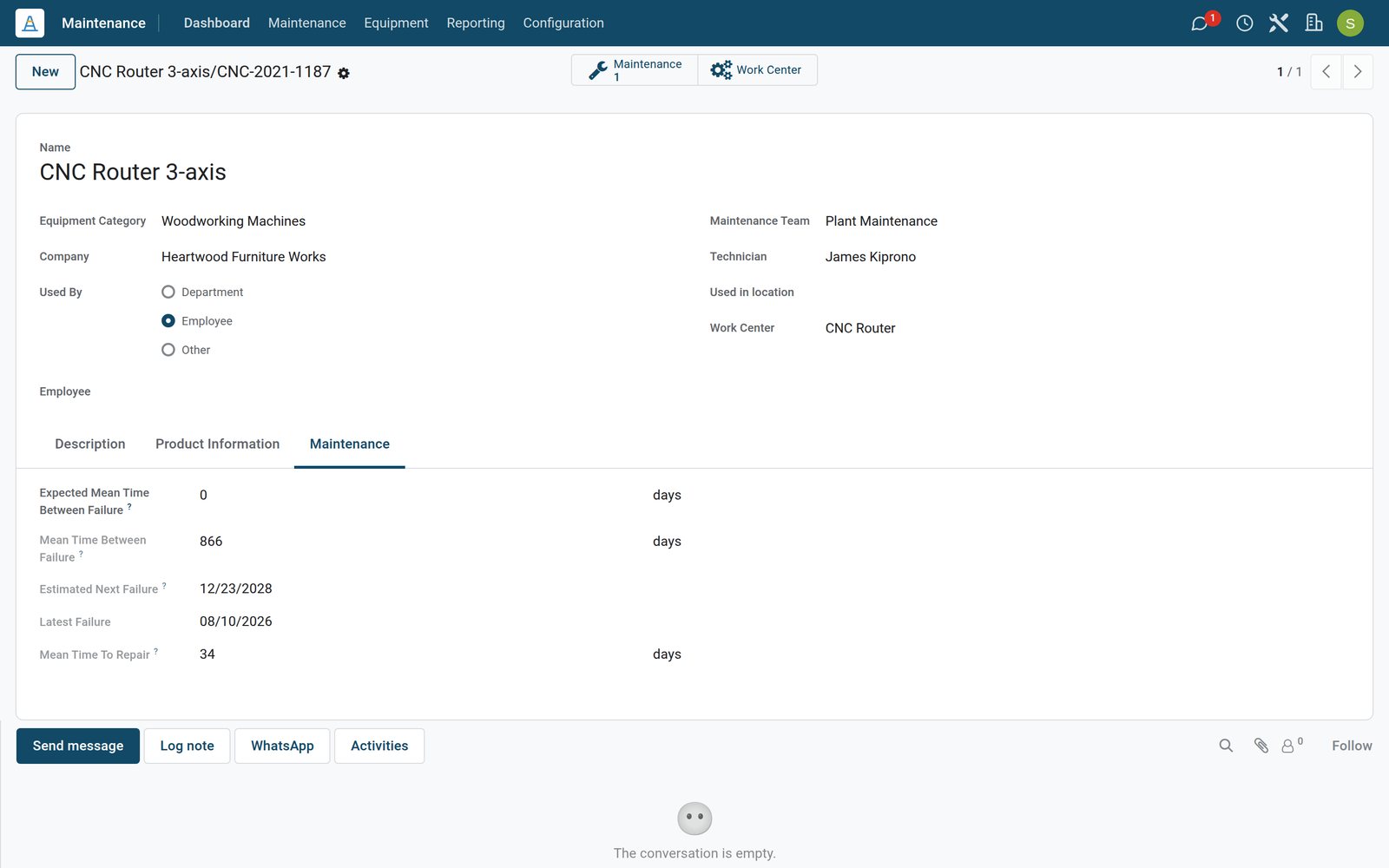Click the attachments paperclip icon
Image resolution: width=1389 pixels, height=868 pixels.
pos(1261,746)
